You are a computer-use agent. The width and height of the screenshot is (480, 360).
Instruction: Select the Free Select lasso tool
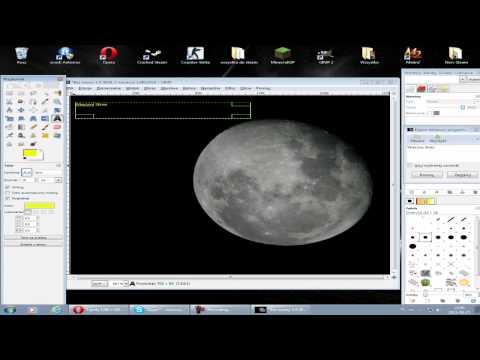(33, 93)
